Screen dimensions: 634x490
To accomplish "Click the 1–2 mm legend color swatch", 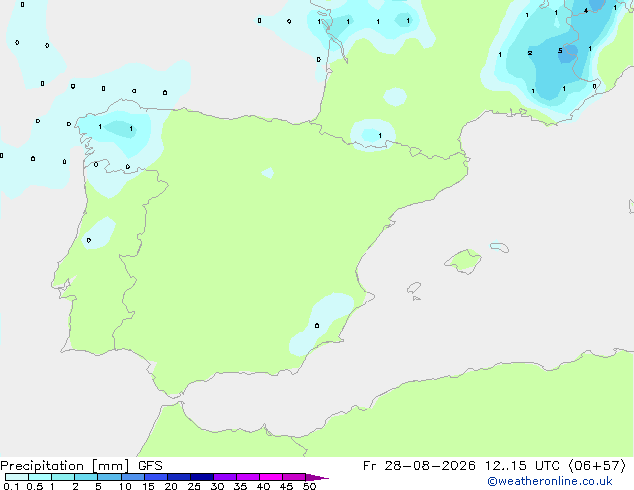I will (x=63, y=477).
